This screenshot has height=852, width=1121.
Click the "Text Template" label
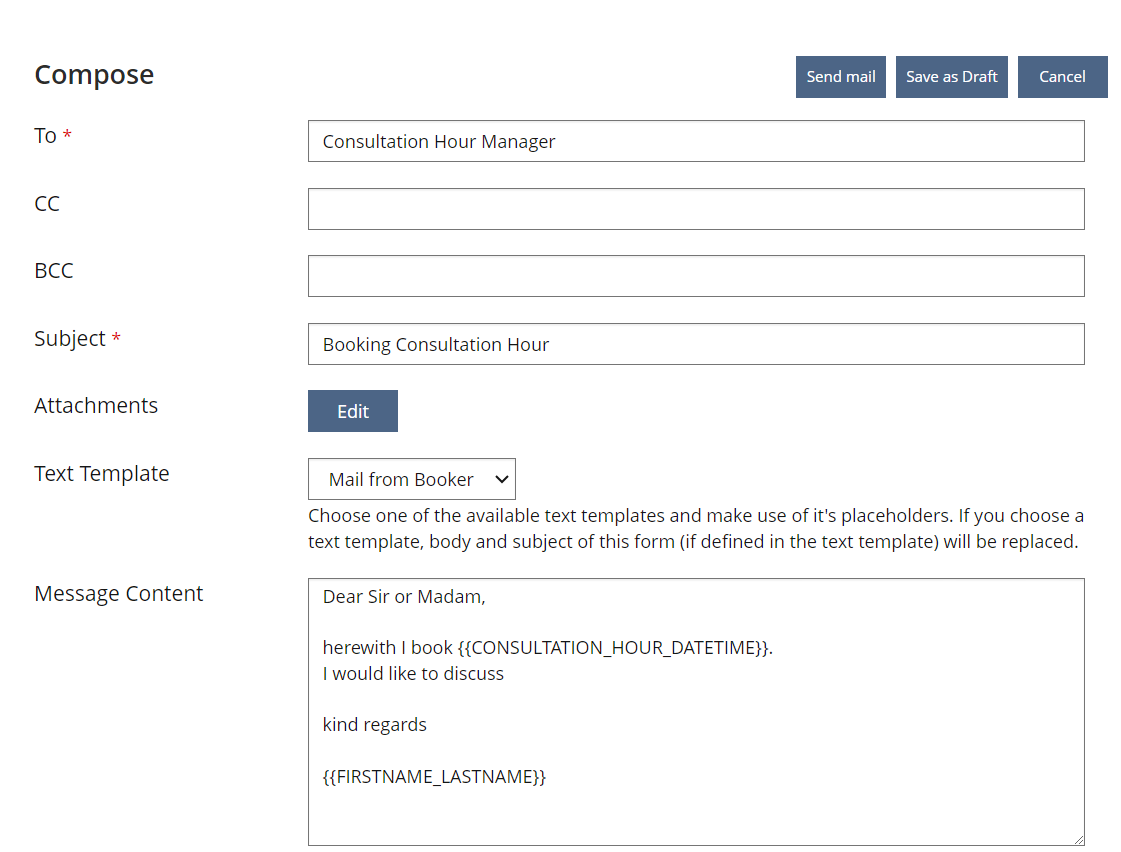click(x=102, y=474)
